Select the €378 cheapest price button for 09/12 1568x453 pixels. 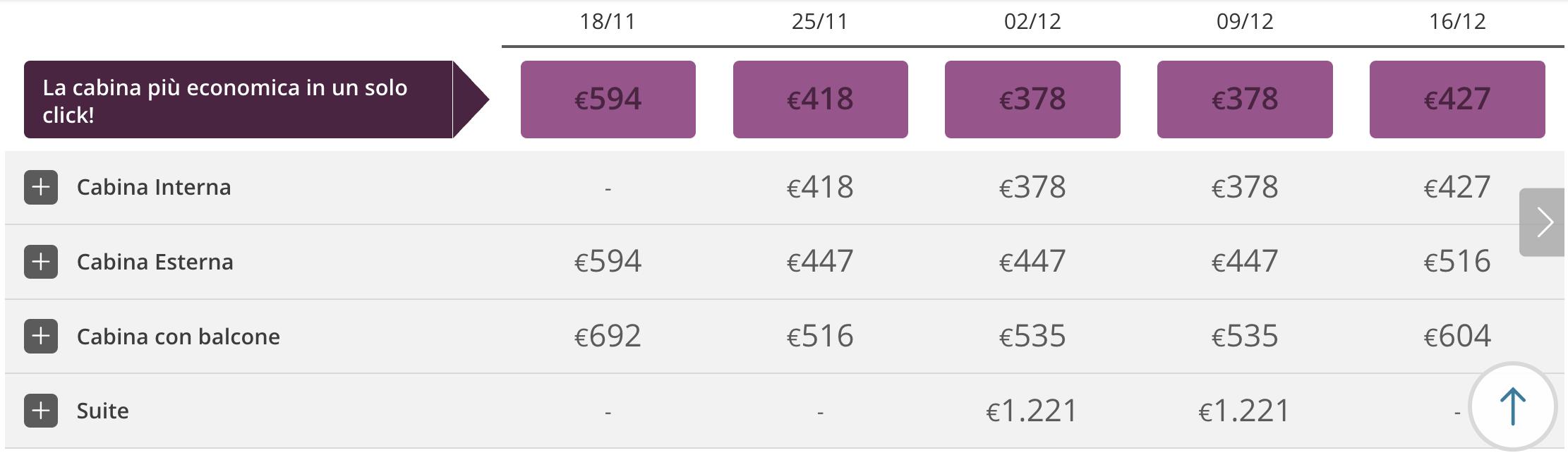point(1244,98)
